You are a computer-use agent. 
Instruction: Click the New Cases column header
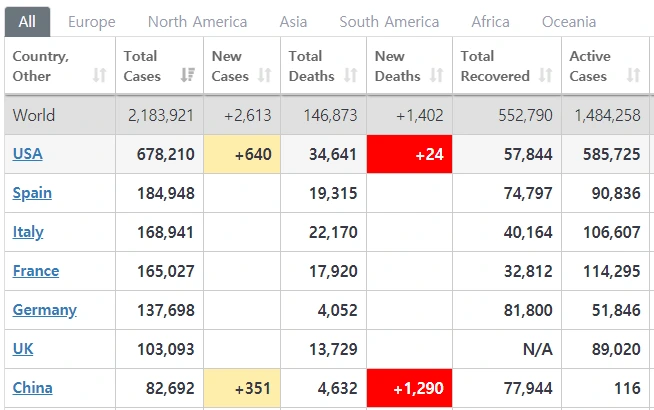pyautogui.click(x=242, y=65)
